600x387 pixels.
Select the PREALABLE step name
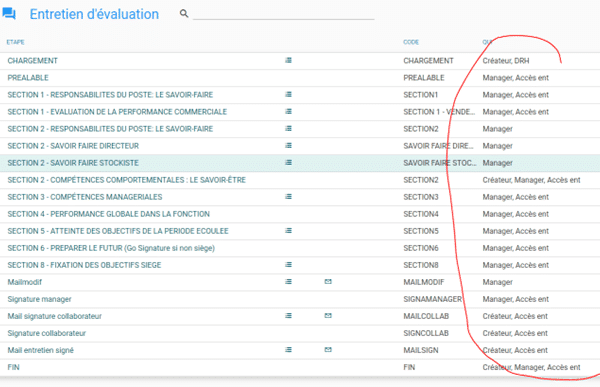pos(28,78)
